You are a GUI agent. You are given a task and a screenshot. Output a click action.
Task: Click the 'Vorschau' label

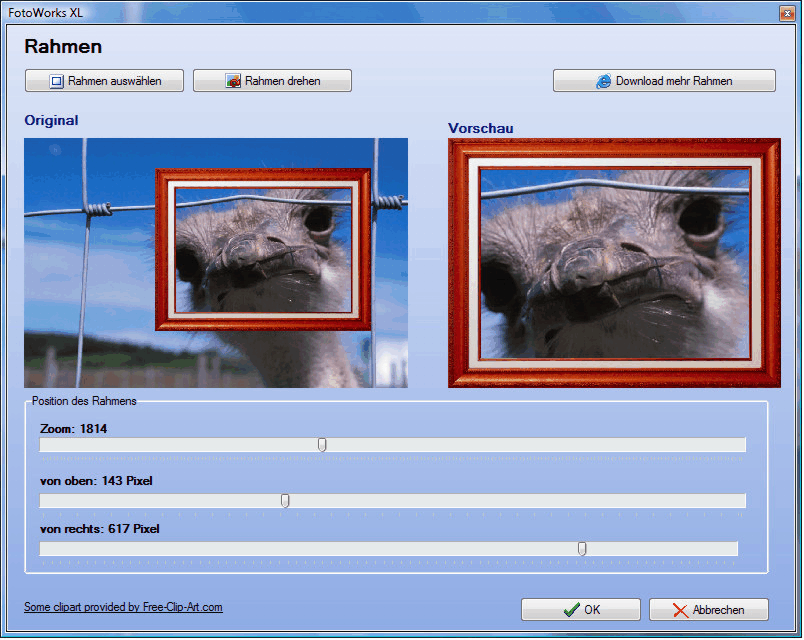tap(480, 128)
